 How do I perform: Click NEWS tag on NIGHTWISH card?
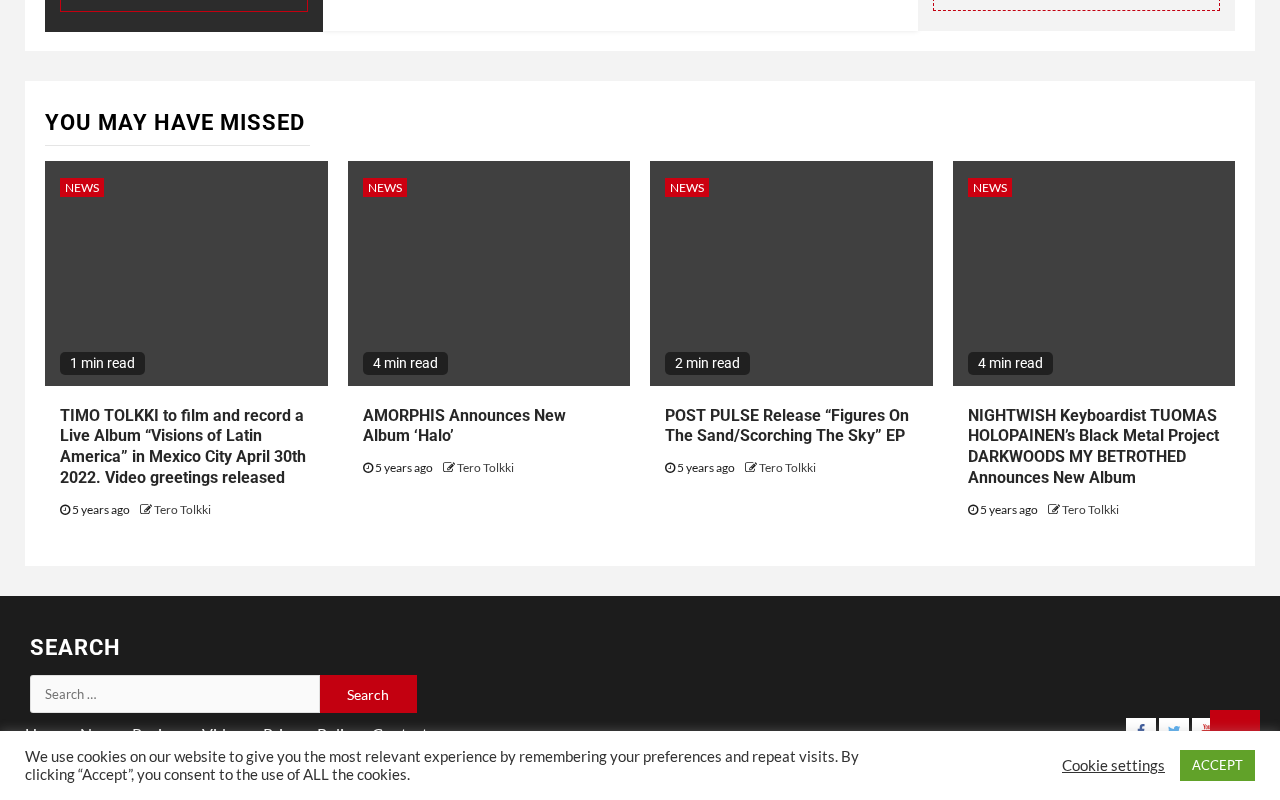(990, 188)
